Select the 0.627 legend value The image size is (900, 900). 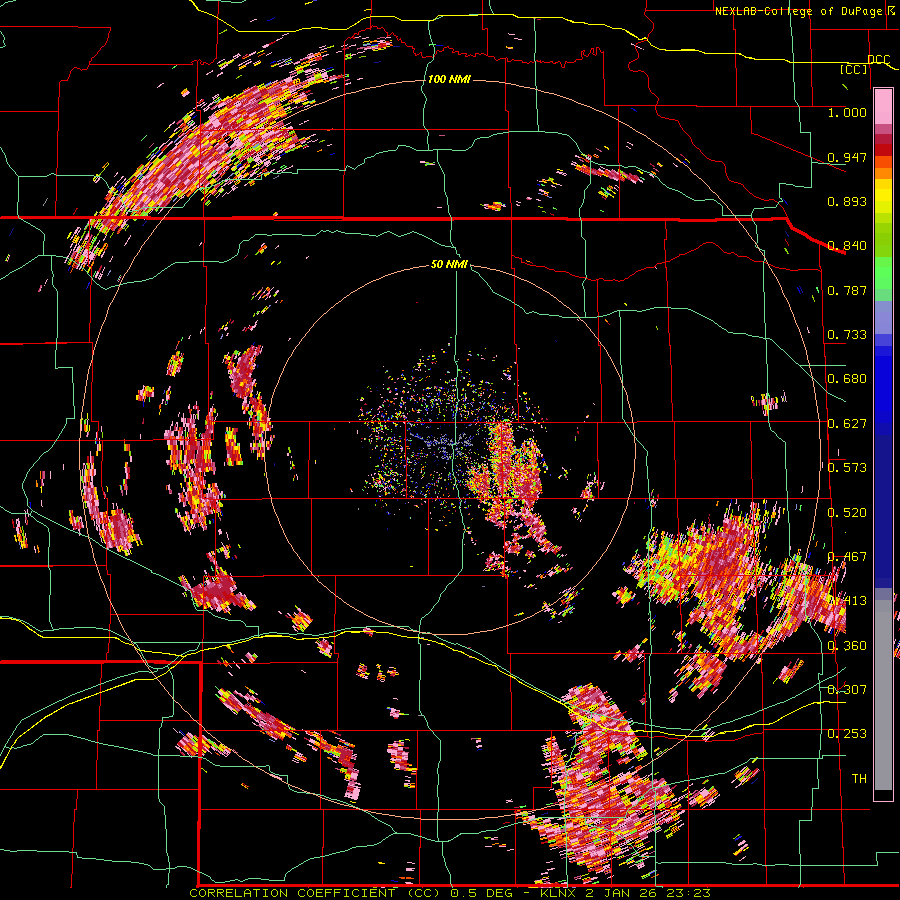point(847,424)
